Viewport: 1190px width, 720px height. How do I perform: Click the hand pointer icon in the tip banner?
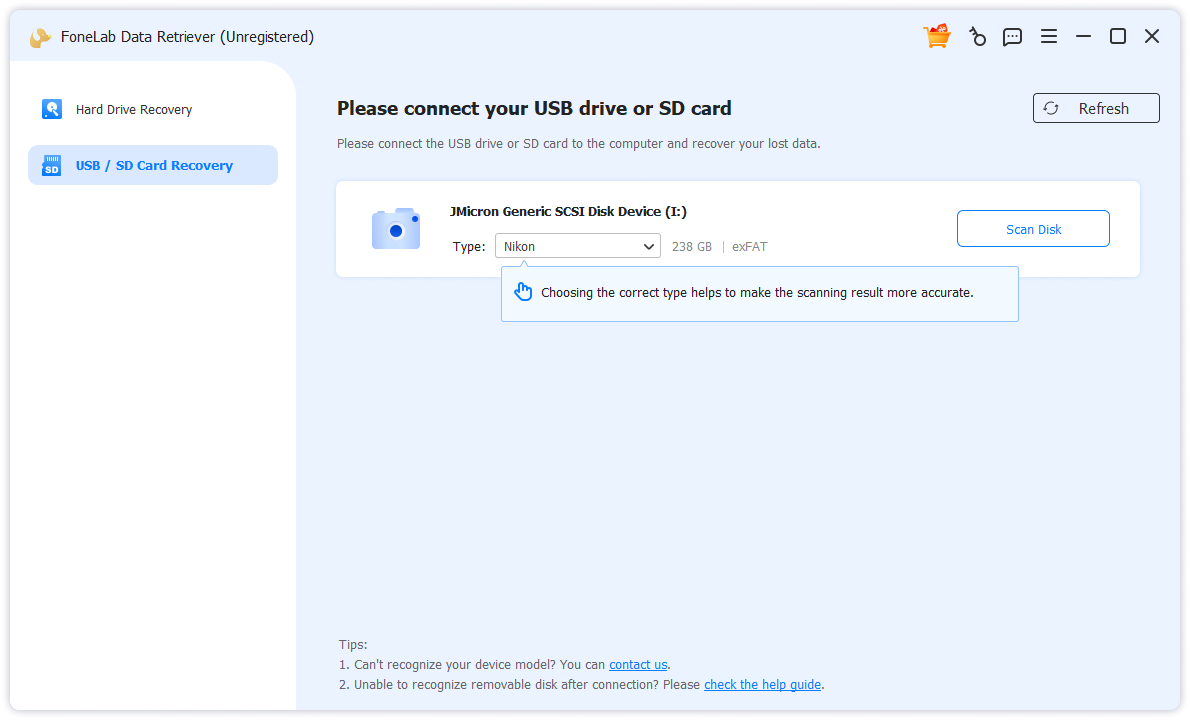[x=523, y=291]
